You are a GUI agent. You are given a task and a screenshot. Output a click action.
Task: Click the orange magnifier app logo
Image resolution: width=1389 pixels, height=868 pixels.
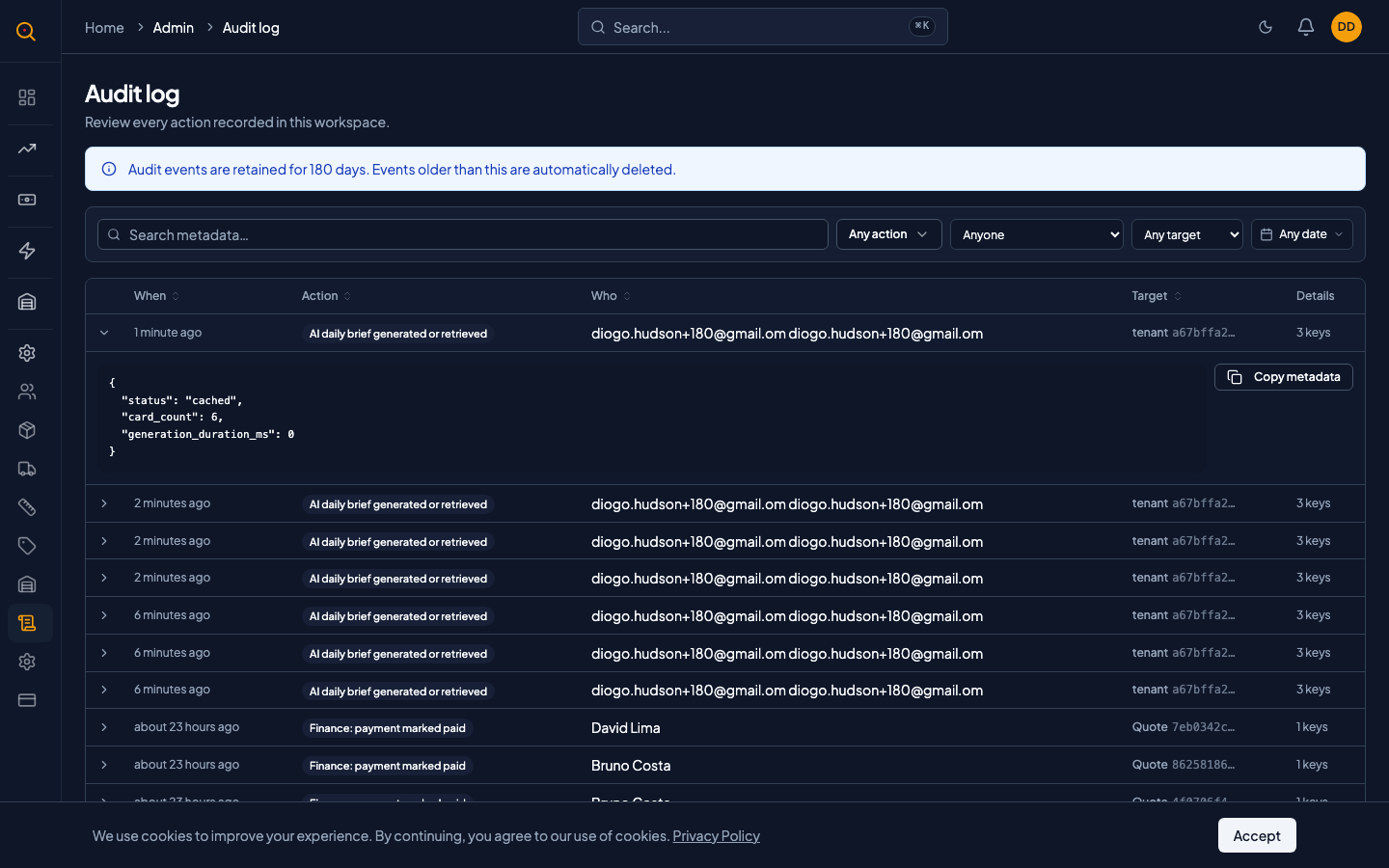point(26,31)
